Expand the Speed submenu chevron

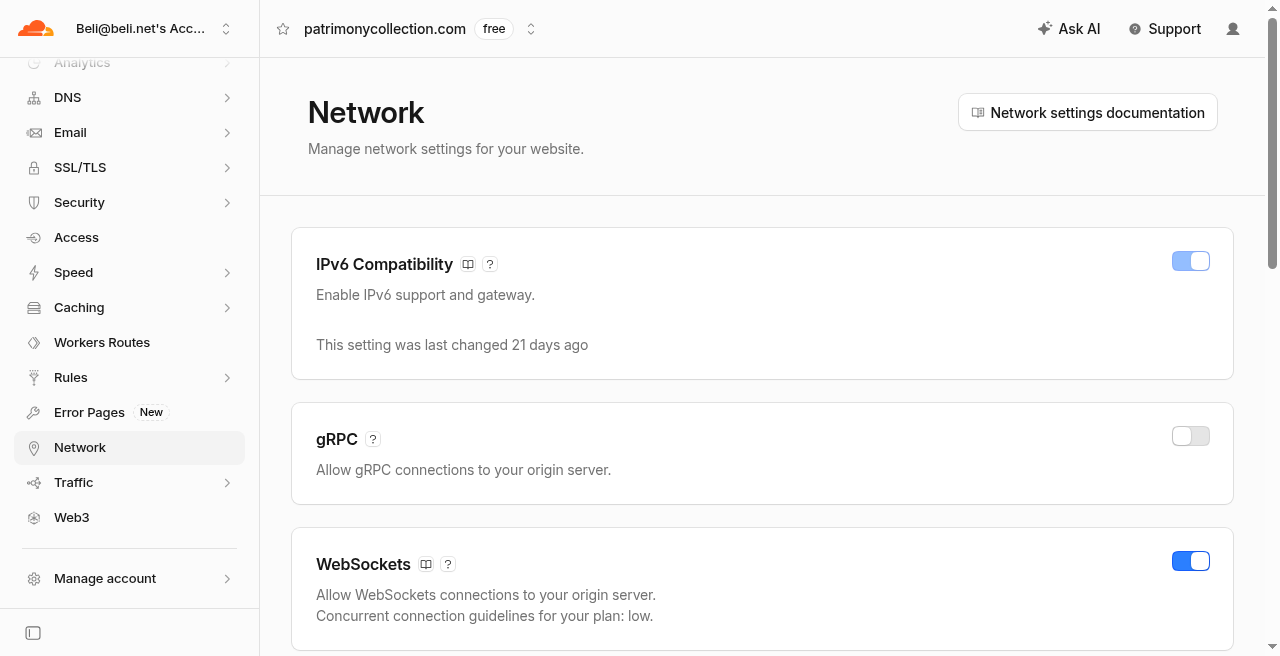228,273
